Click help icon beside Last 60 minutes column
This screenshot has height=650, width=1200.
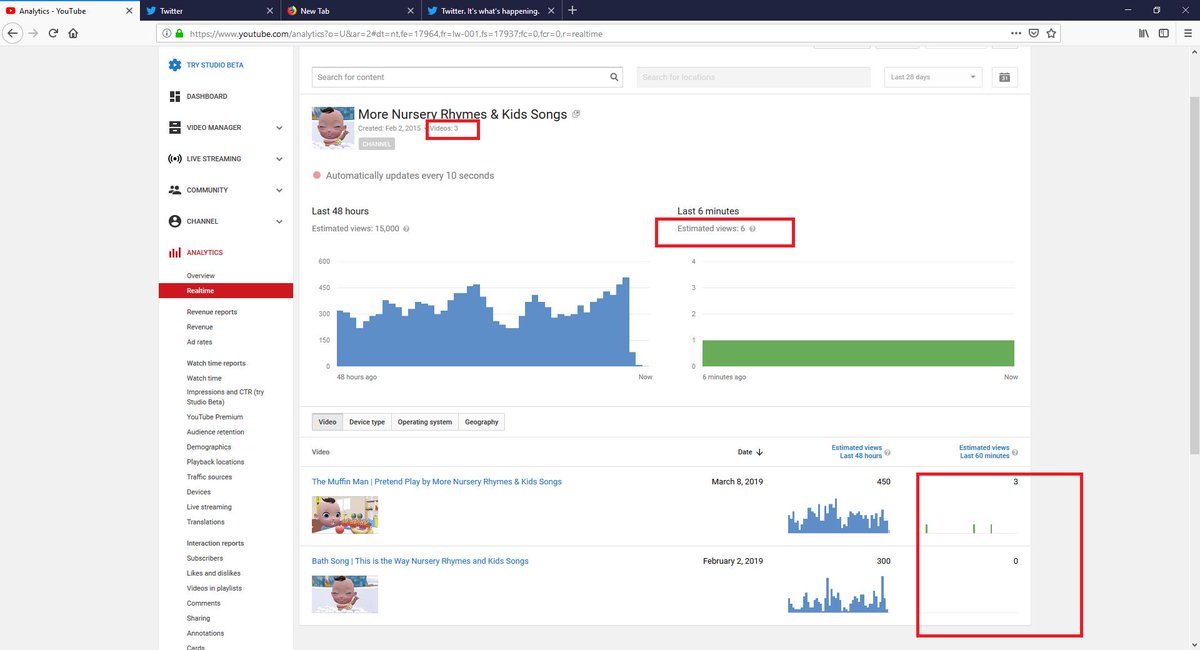pyautogui.click(x=1015, y=452)
